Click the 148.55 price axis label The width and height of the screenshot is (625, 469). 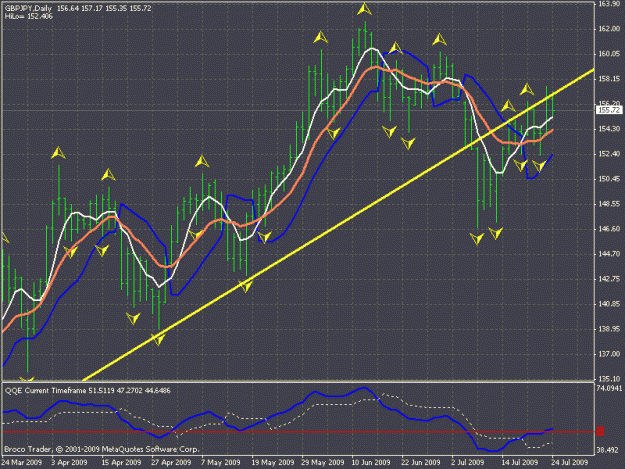609,204
